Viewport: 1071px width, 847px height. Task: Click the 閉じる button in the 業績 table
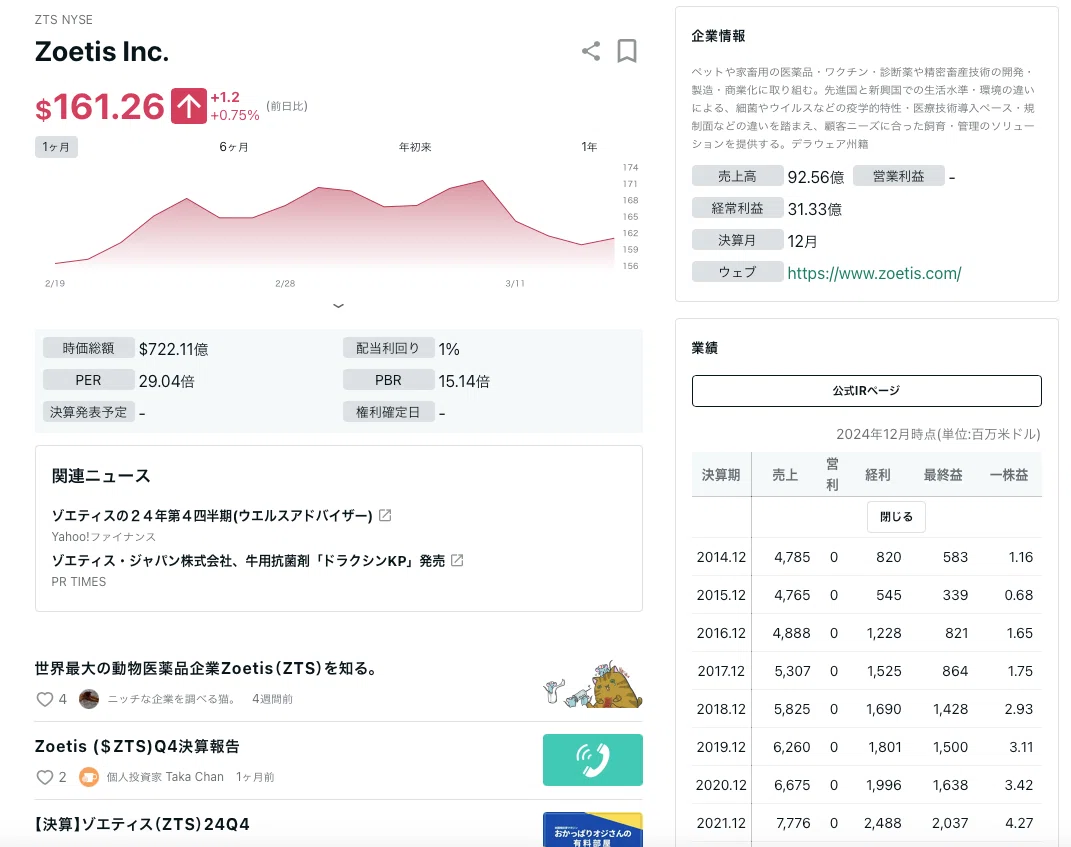coord(896,517)
